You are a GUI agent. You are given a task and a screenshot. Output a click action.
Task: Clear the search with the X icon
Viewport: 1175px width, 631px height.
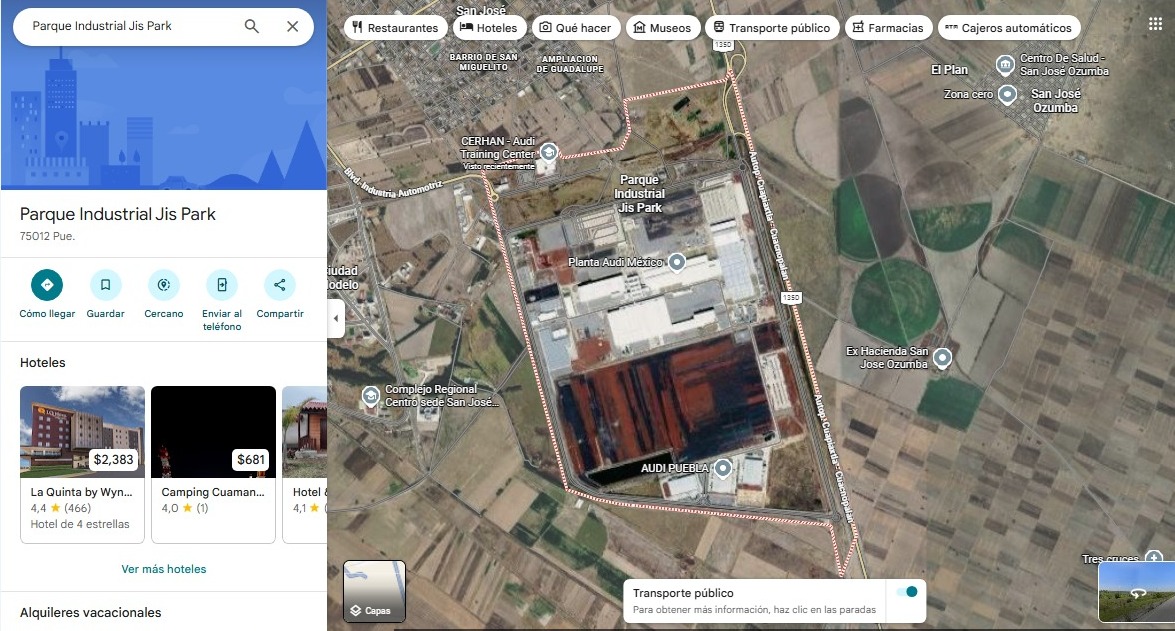coord(292,26)
